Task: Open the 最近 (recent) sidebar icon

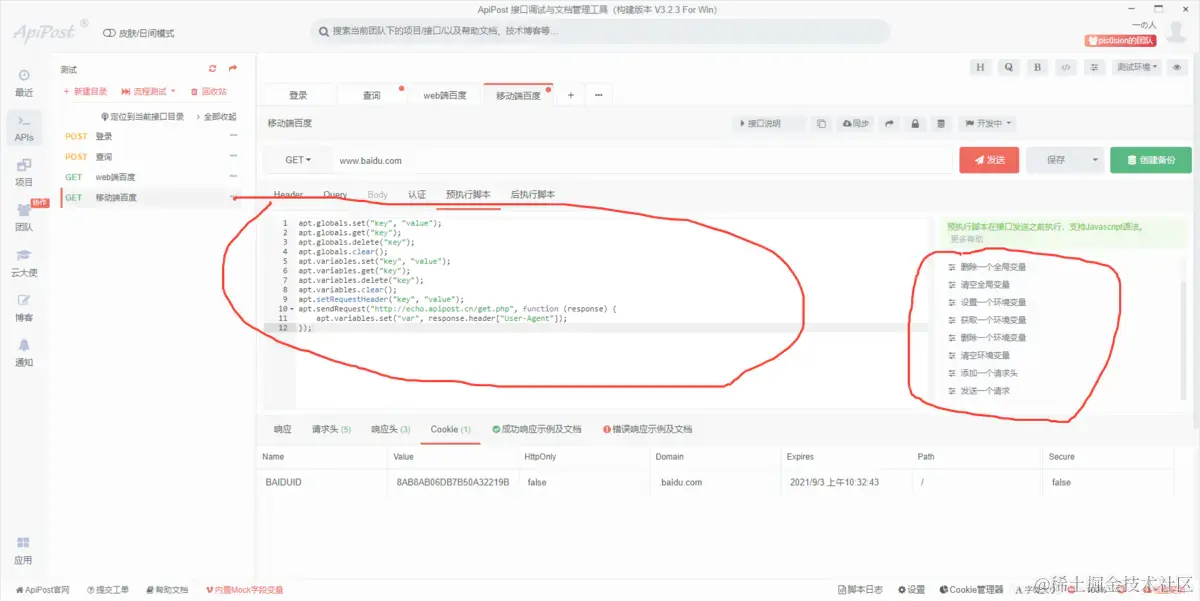Action: click(x=24, y=83)
